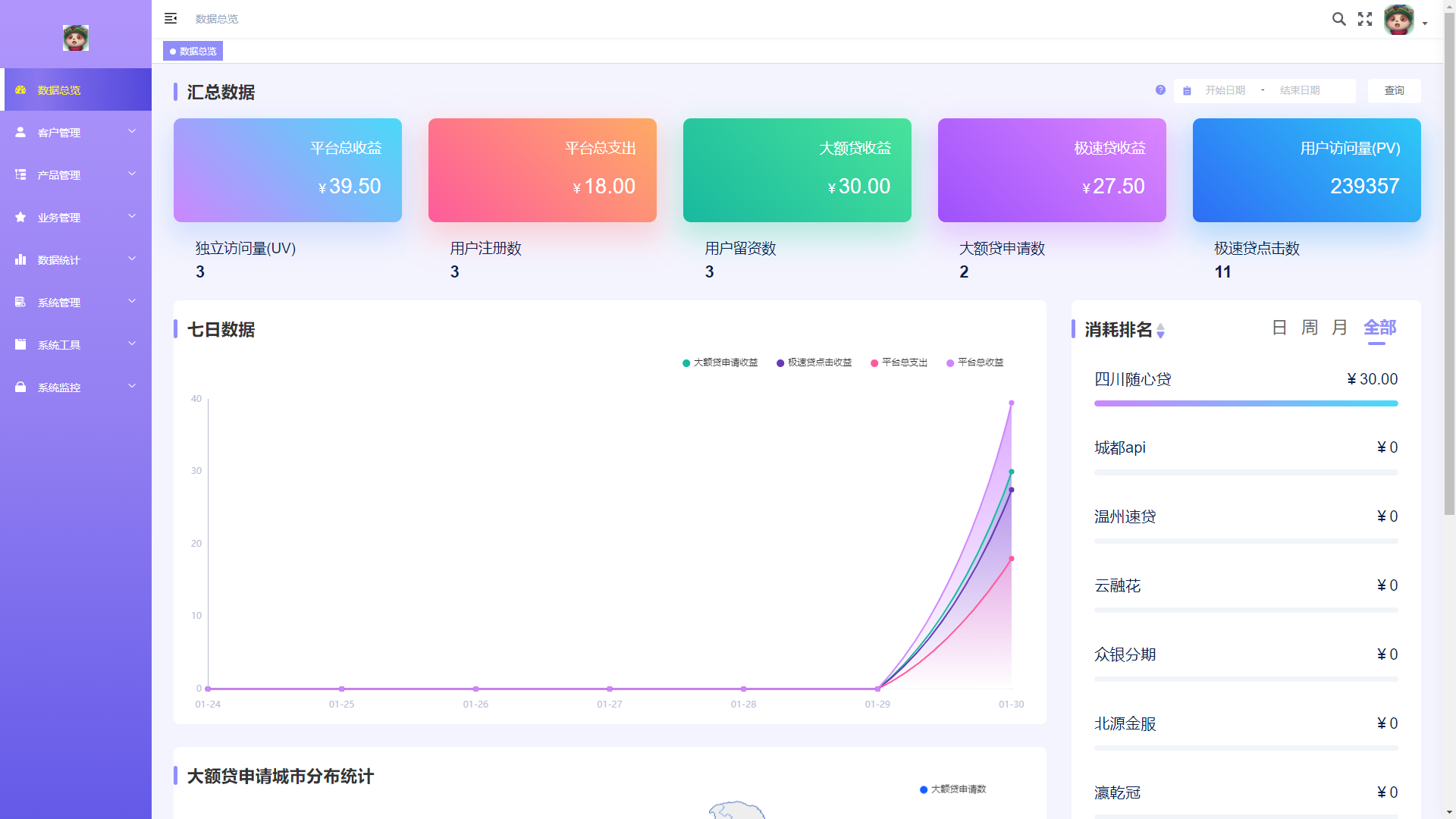Click the 数据总览 dashboard sidebar icon

point(20,89)
